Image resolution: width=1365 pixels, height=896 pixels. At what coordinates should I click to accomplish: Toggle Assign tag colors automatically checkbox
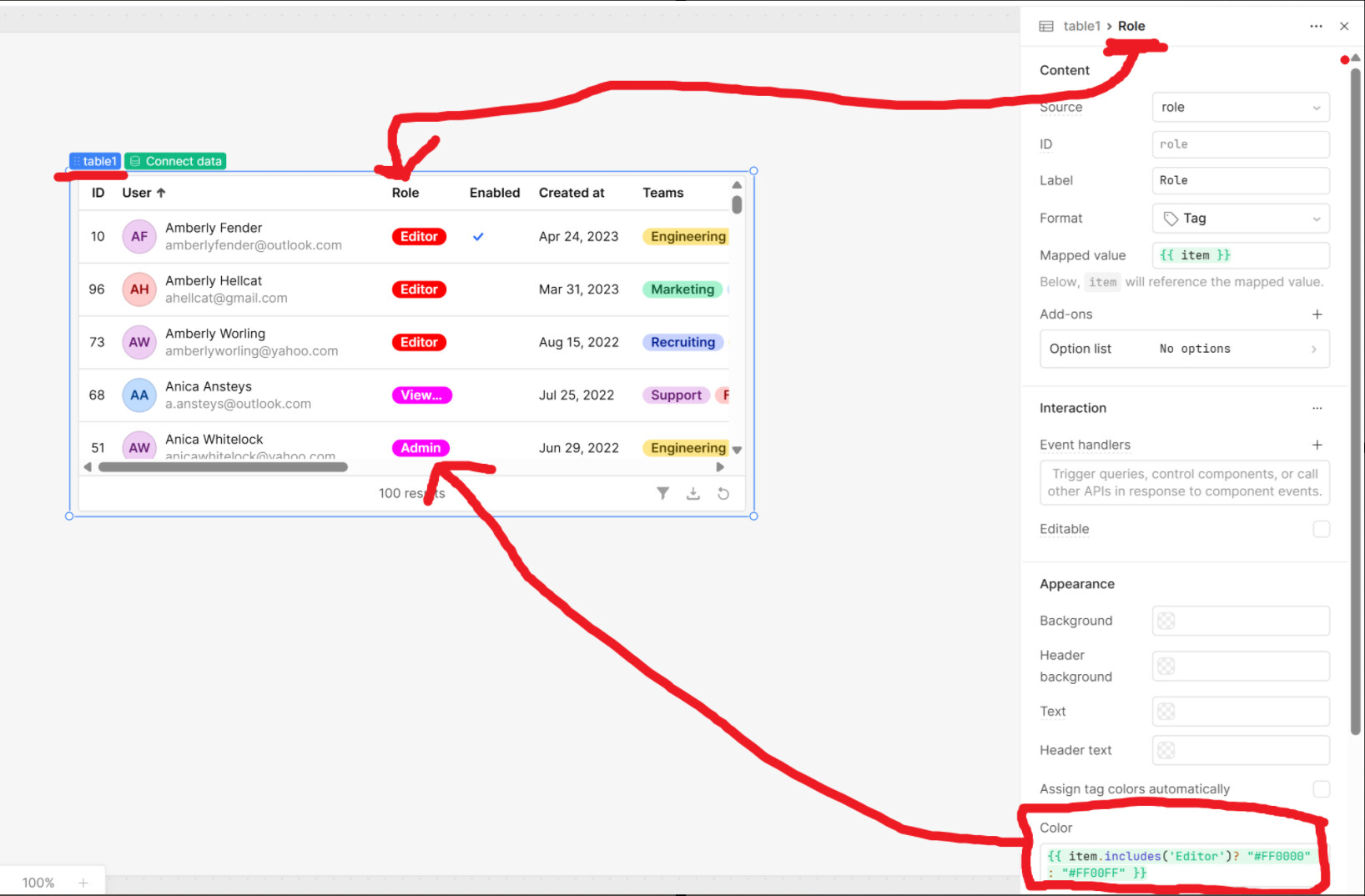click(x=1321, y=789)
